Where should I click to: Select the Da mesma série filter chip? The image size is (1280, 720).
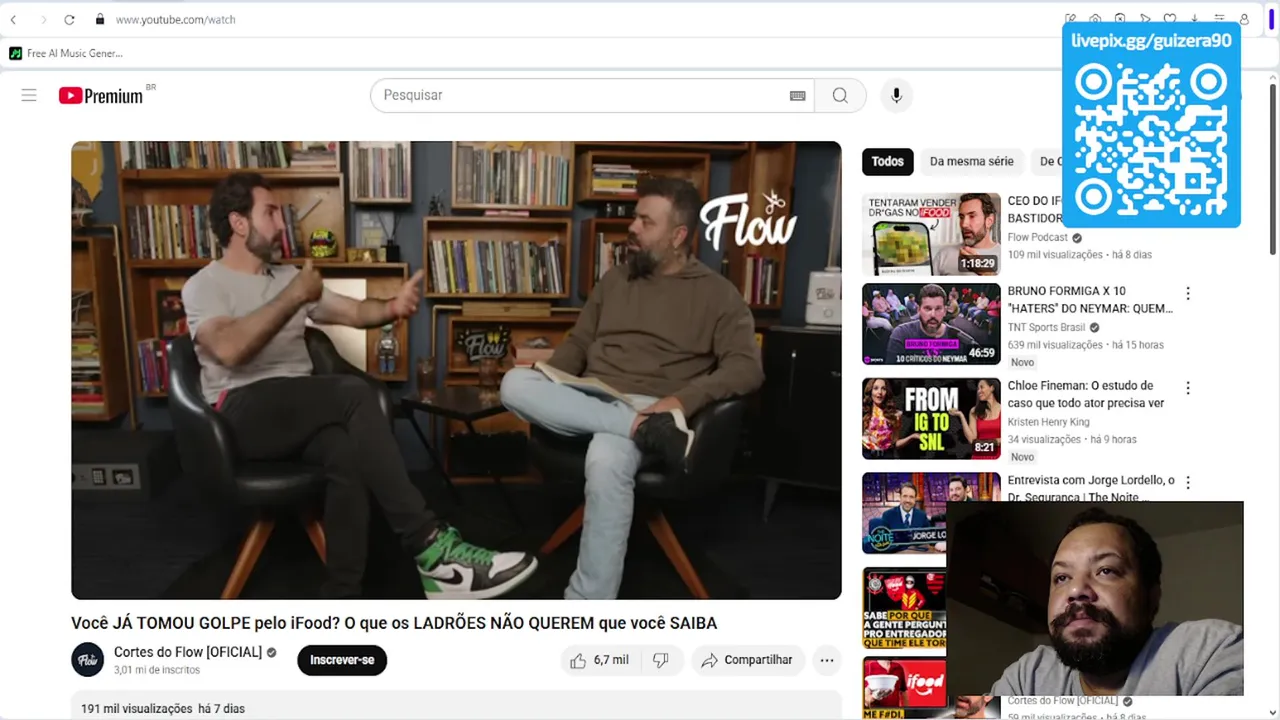tap(971, 161)
